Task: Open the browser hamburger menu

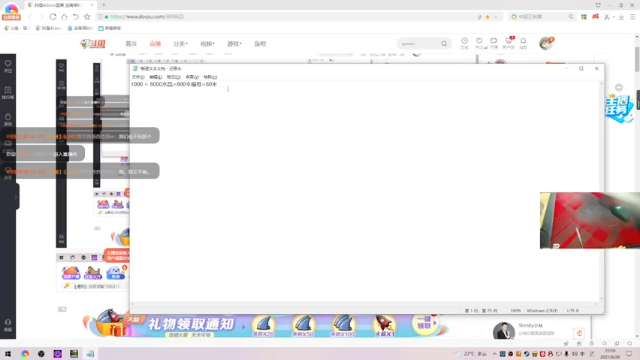Action: (x=633, y=17)
